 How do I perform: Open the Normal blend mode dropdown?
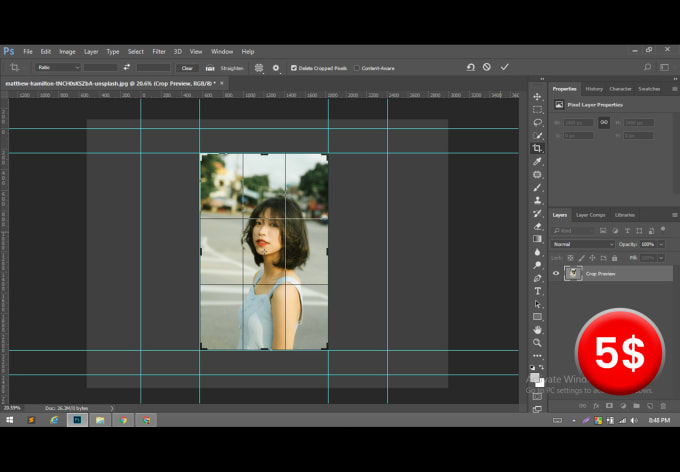[582, 244]
